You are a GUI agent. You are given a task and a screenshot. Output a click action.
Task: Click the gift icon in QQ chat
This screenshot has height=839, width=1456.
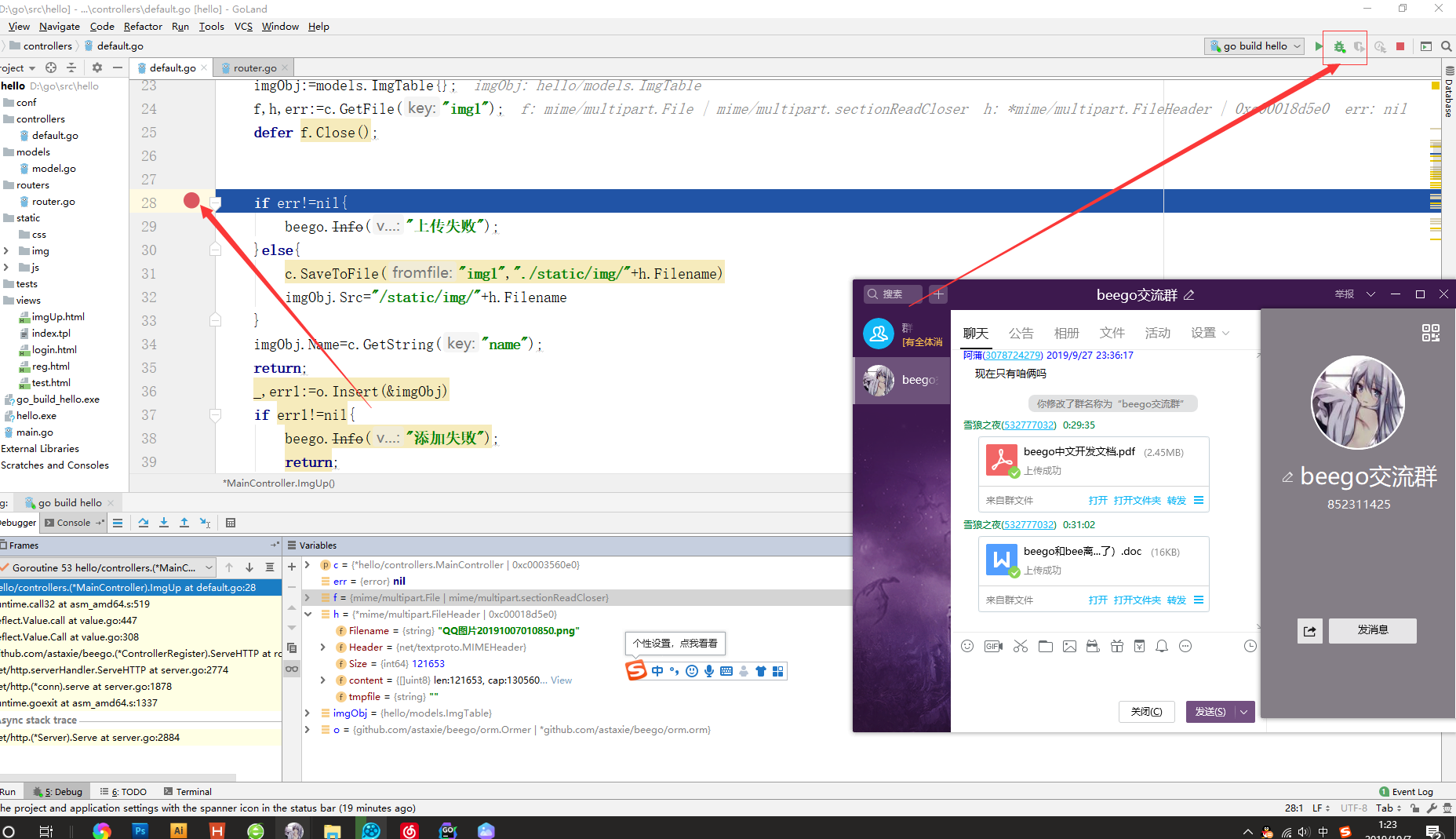point(1117,646)
